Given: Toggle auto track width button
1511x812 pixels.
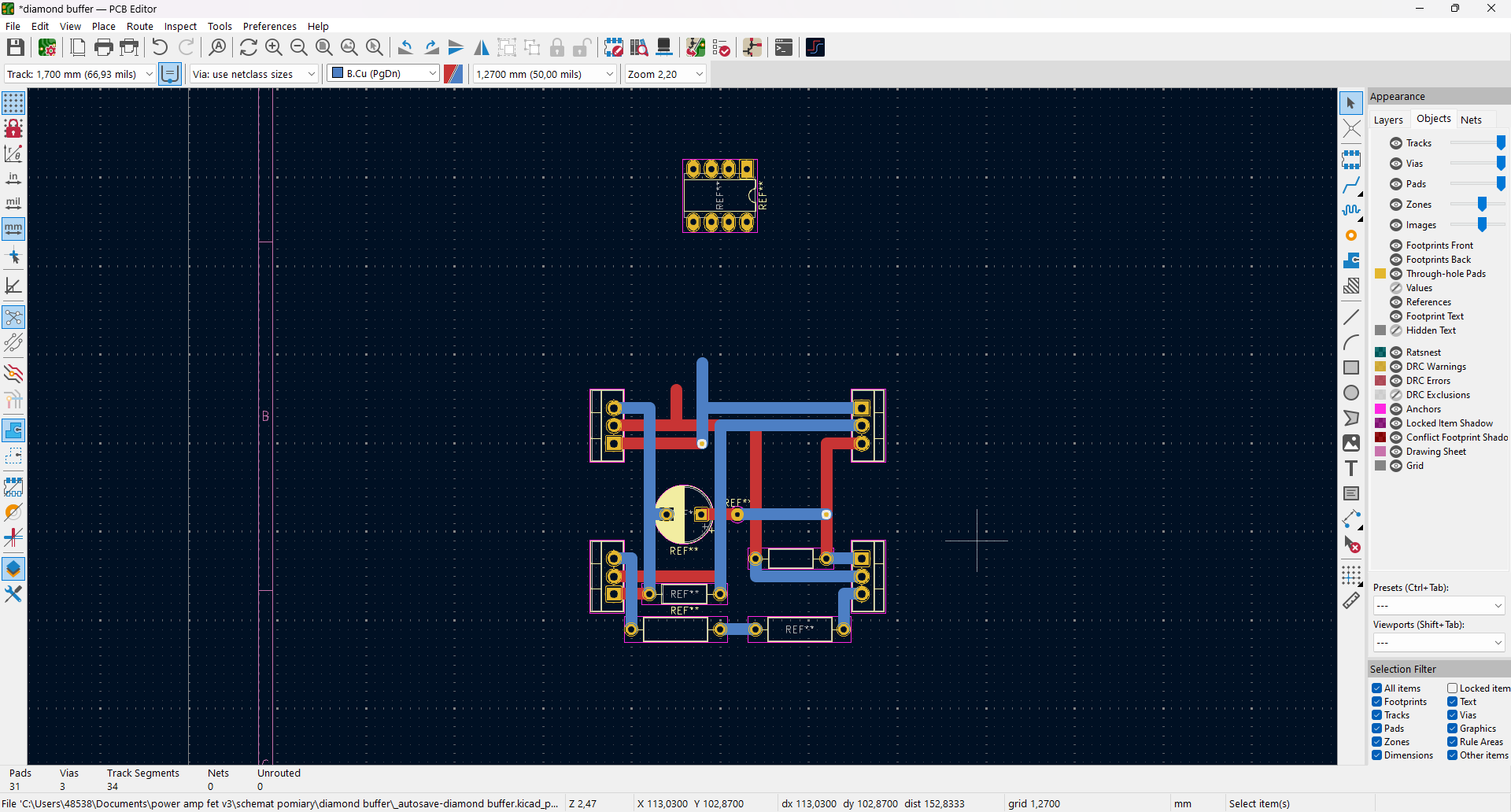Looking at the screenshot, I should tap(170, 74).
